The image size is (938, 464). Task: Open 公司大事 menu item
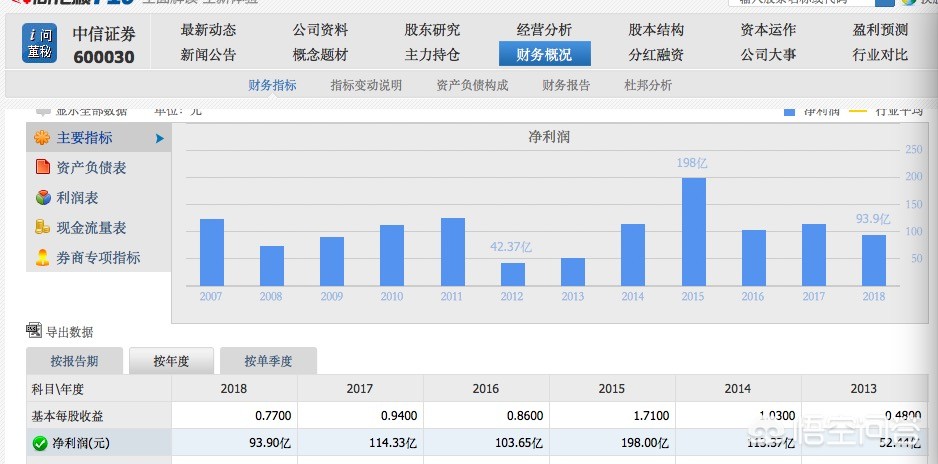coord(768,55)
